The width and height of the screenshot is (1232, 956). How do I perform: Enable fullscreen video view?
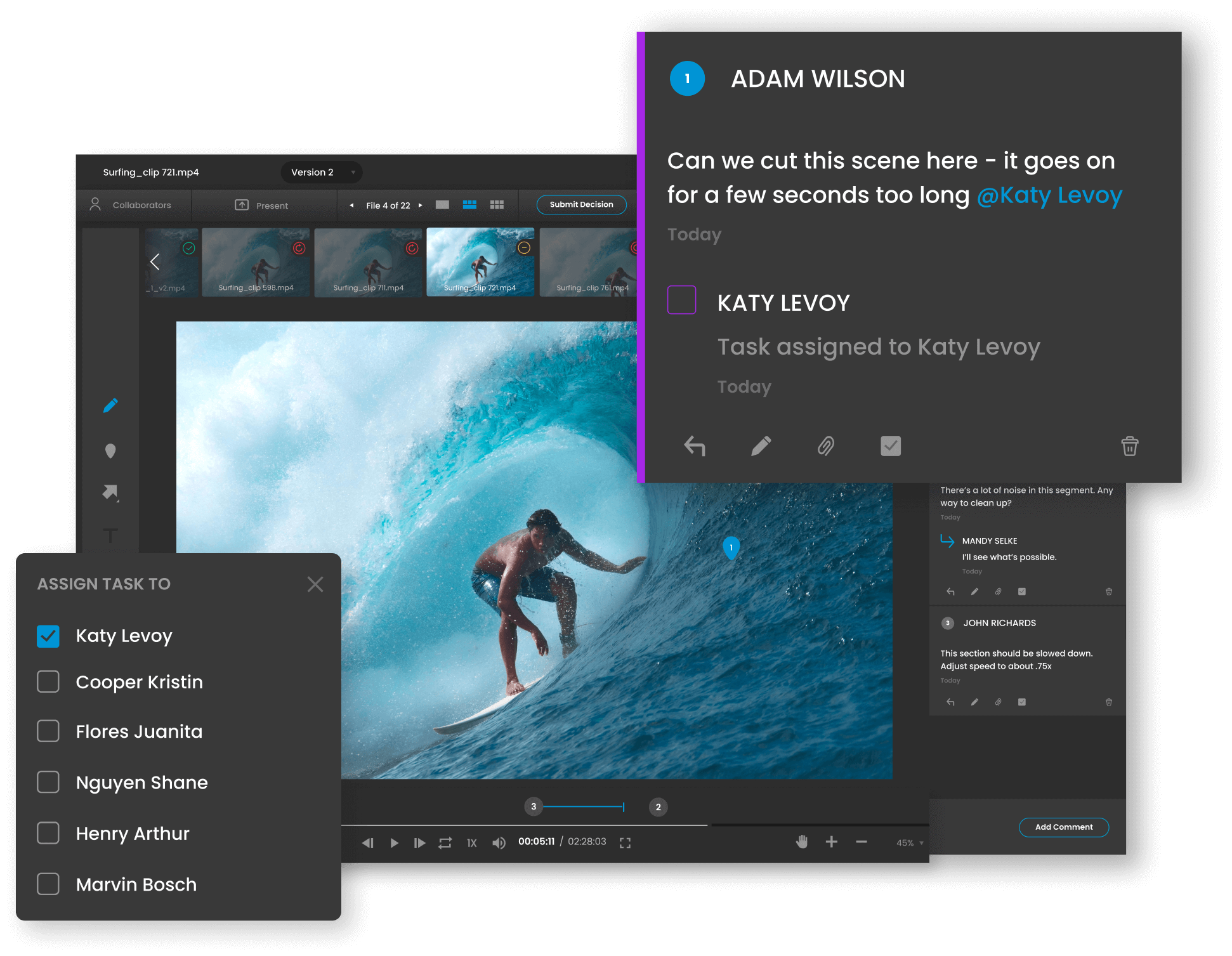[x=625, y=842]
